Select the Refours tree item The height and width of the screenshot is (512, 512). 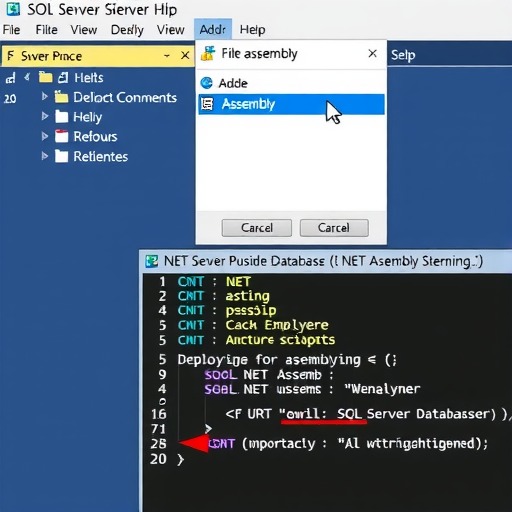click(x=95, y=137)
